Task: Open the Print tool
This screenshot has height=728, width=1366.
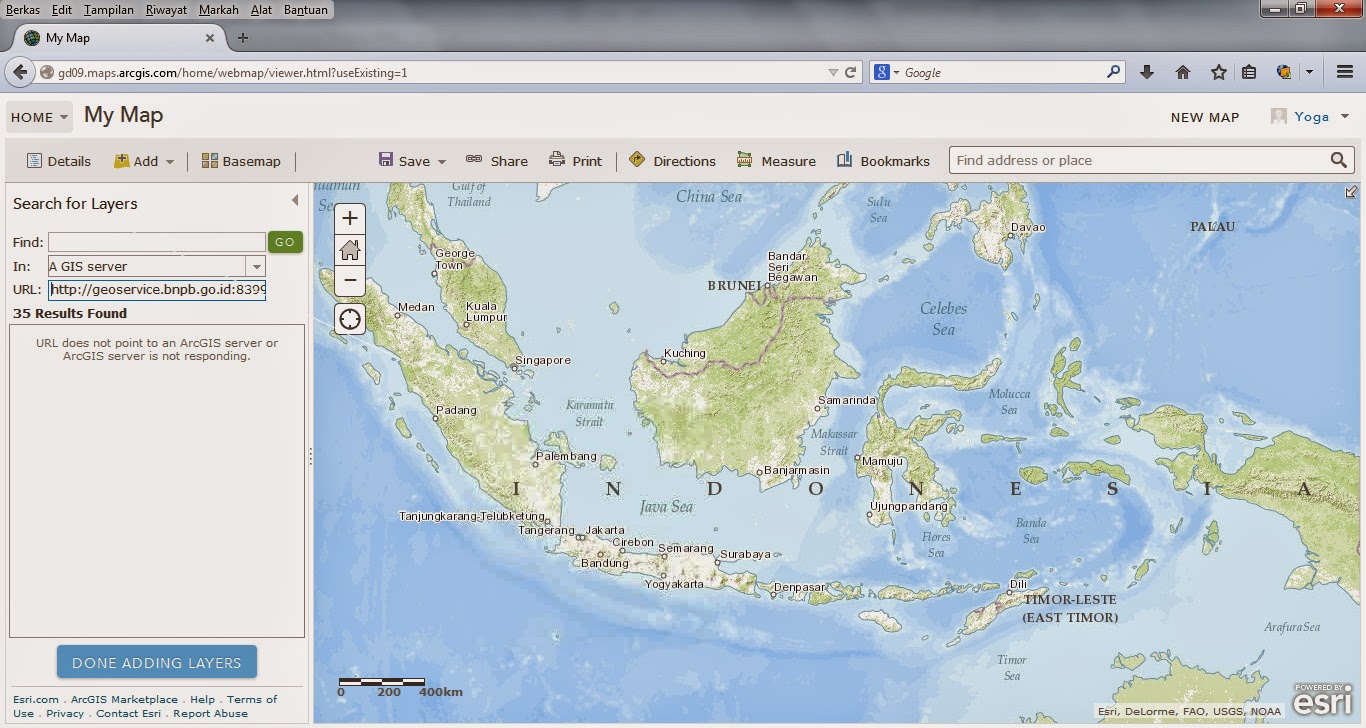Action: click(575, 160)
